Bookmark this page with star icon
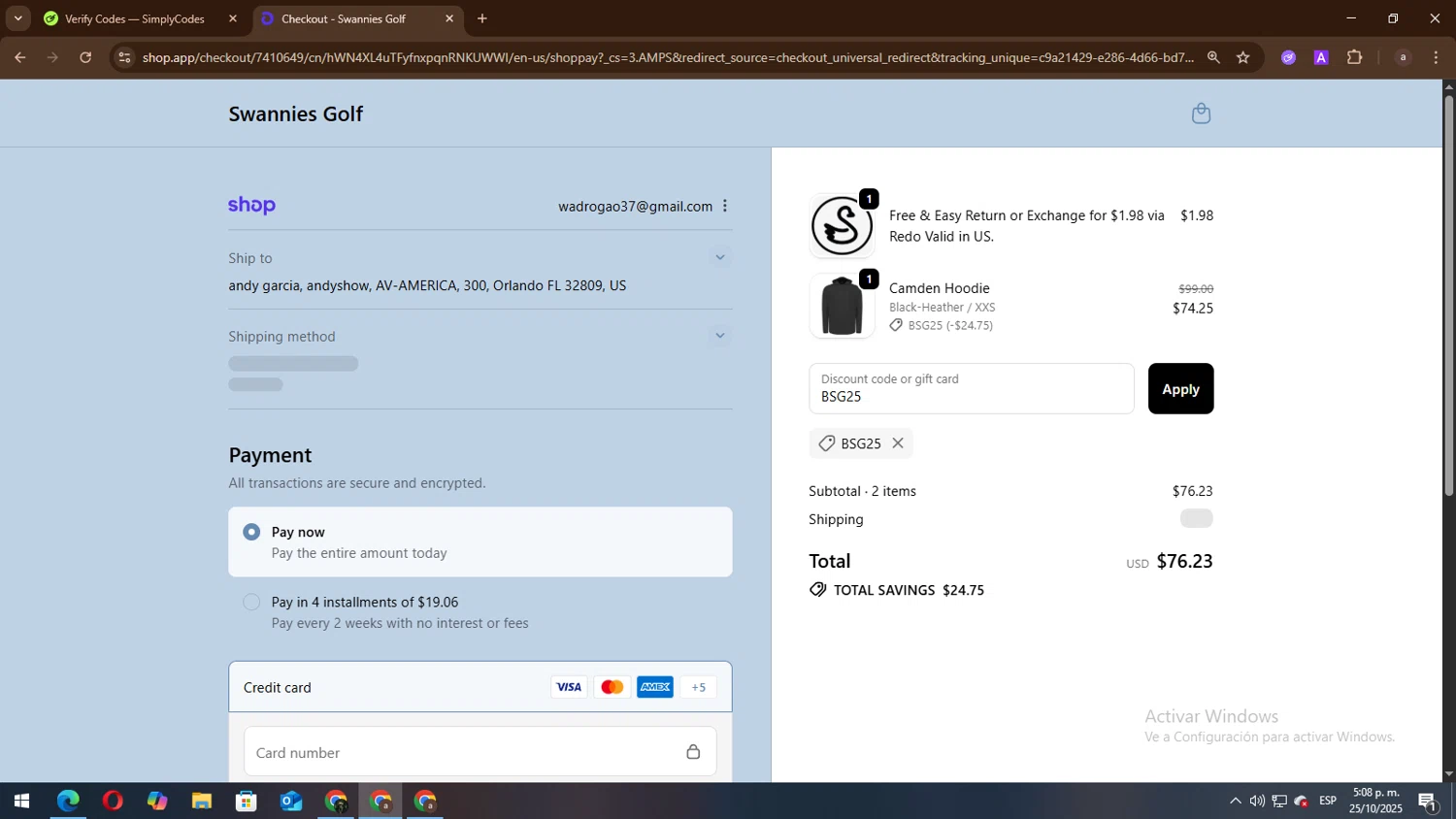 (1243, 57)
